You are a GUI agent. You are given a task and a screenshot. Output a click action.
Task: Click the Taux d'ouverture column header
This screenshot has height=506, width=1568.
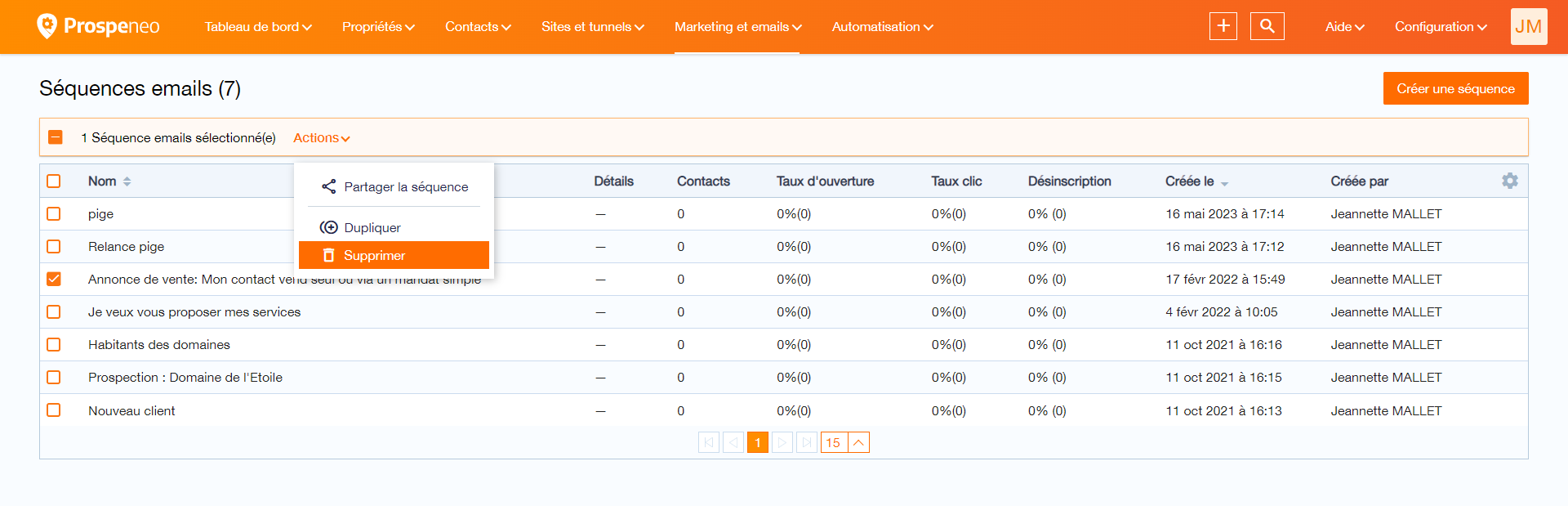point(825,181)
